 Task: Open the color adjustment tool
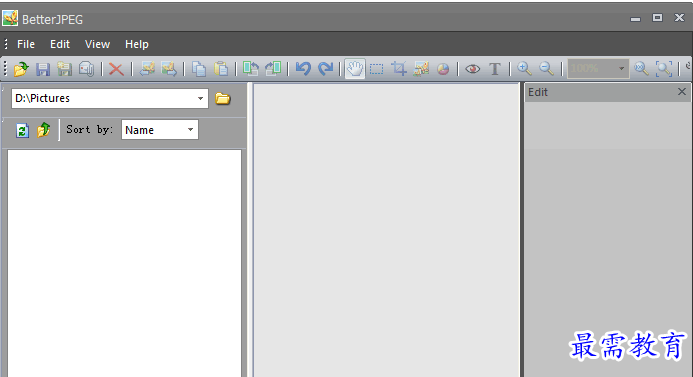tap(443, 69)
